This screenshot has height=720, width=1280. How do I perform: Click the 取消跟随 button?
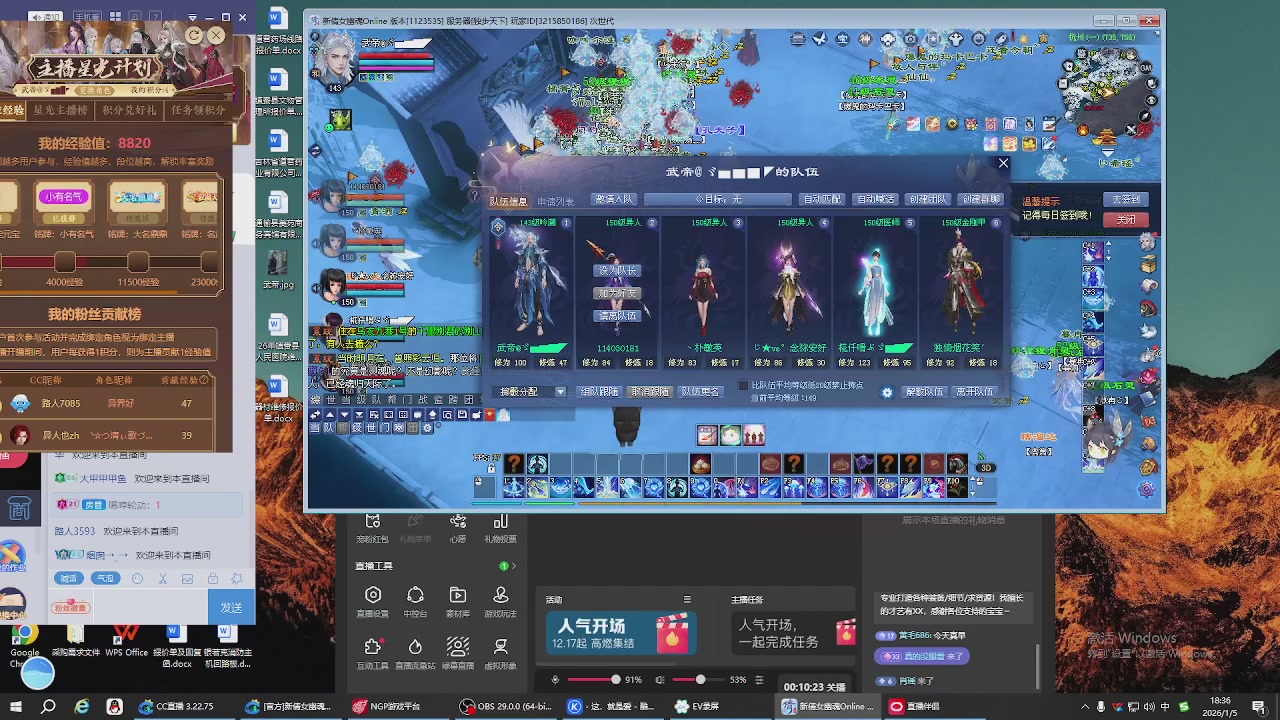(650, 392)
